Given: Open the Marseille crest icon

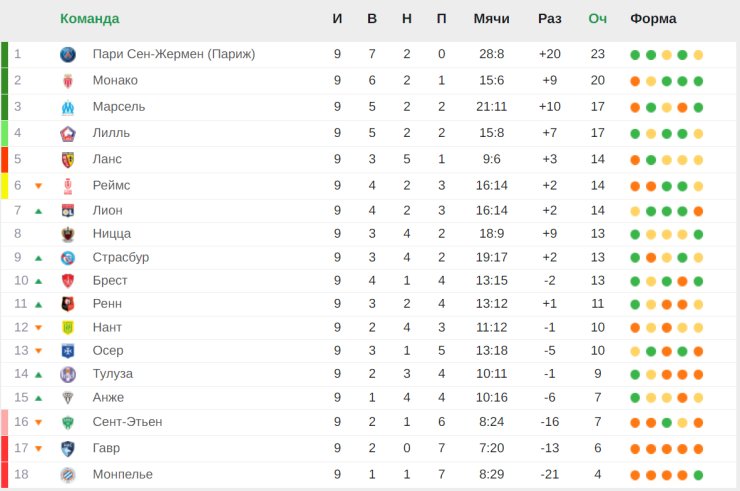Looking at the screenshot, I should [x=68, y=108].
